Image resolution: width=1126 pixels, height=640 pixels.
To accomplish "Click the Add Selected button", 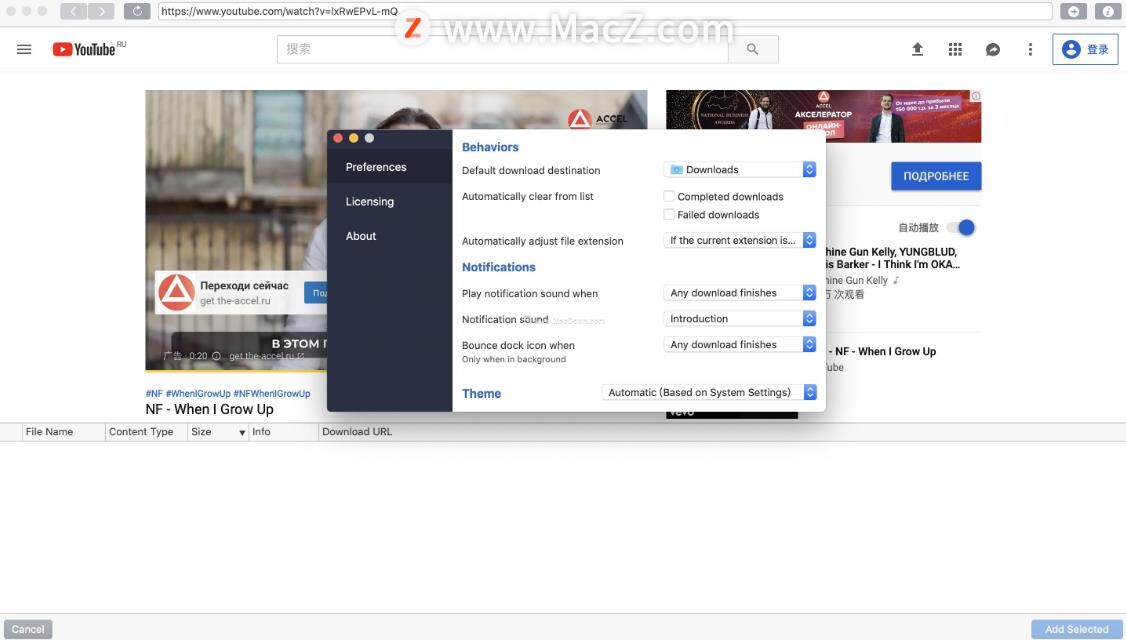I will 1076,629.
